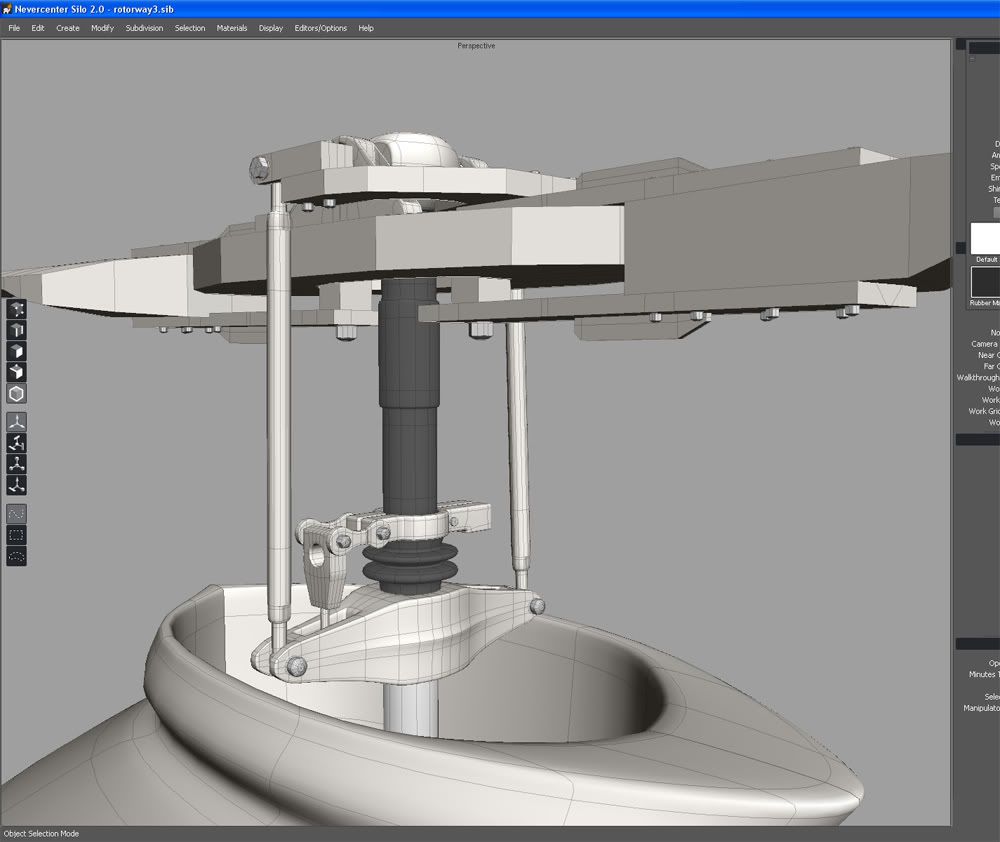Pick the translate manipulator with arrow axes
Viewport: 1000px width, 842px height.
click(16, 422)
